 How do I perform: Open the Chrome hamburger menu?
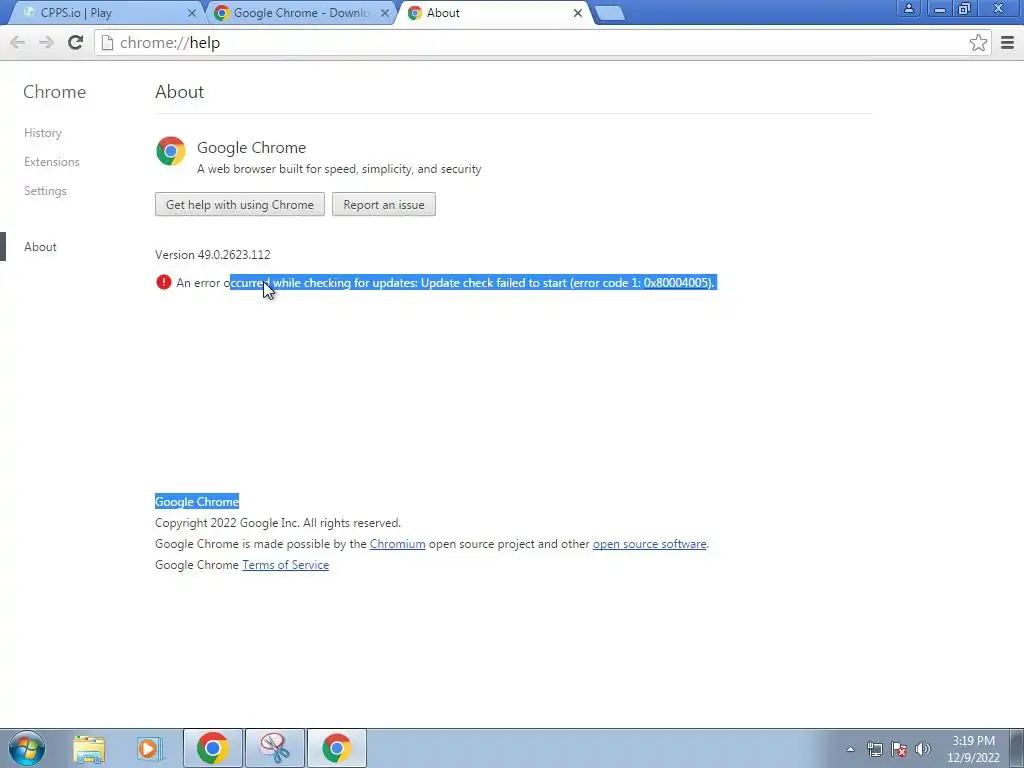click(1007, 42)
